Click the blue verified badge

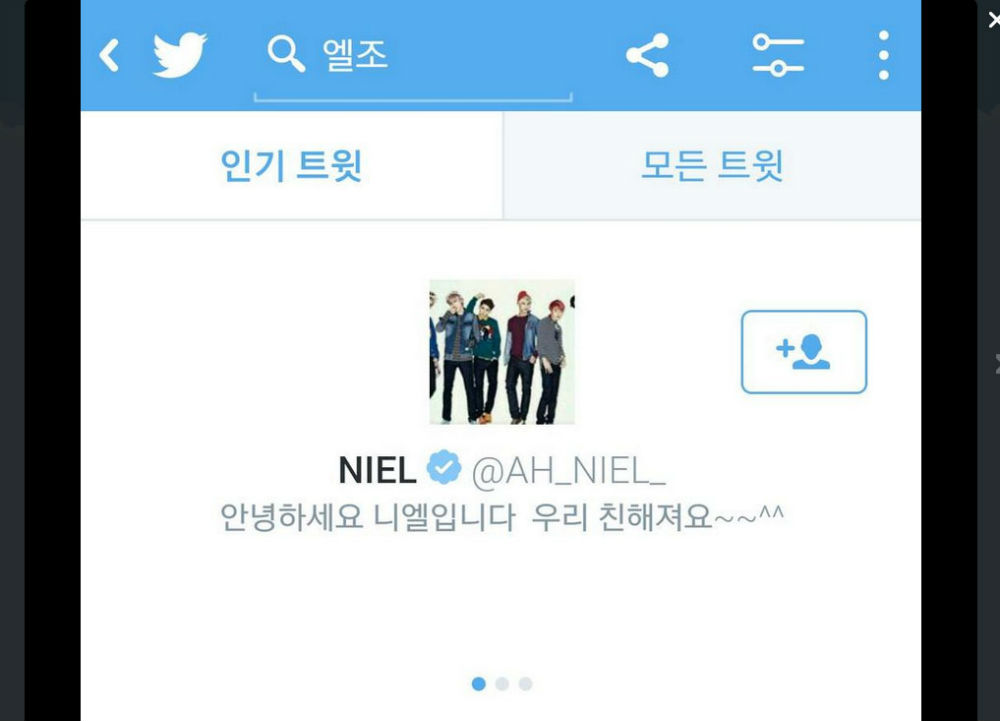click(444, 467)
